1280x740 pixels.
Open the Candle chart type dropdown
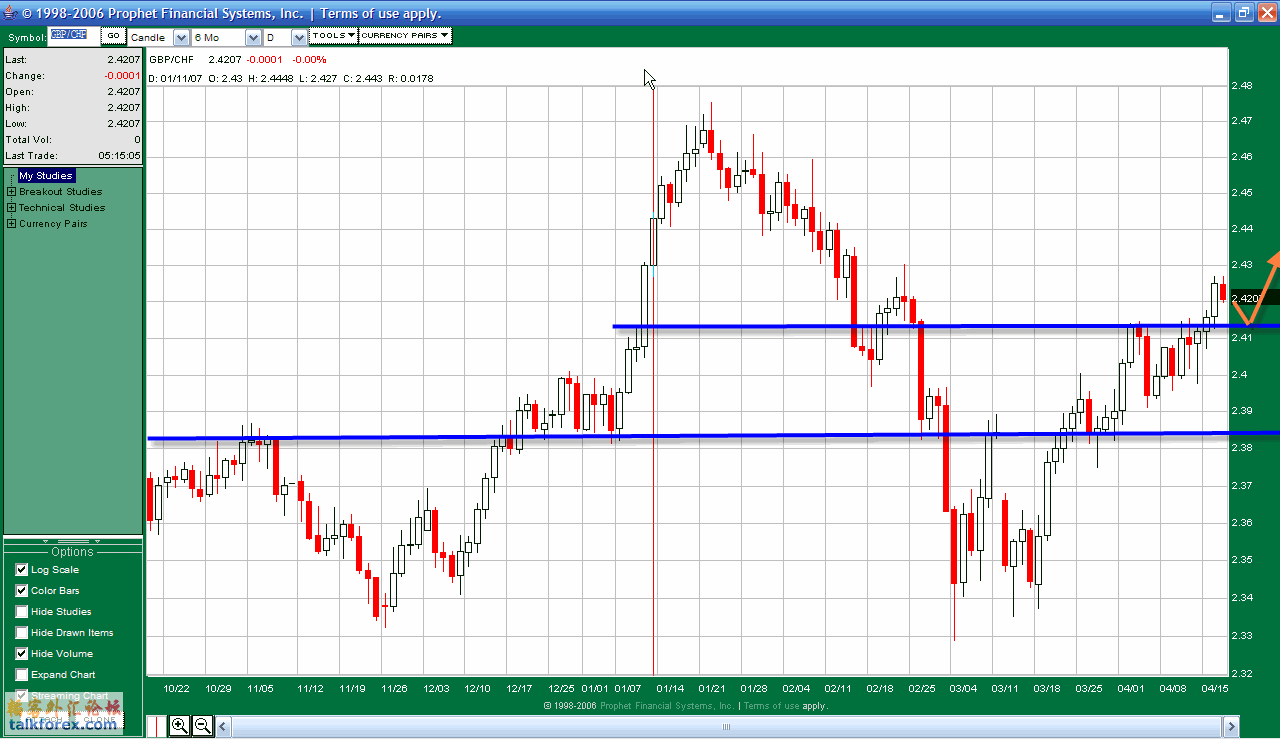click(x=181, y=37)
